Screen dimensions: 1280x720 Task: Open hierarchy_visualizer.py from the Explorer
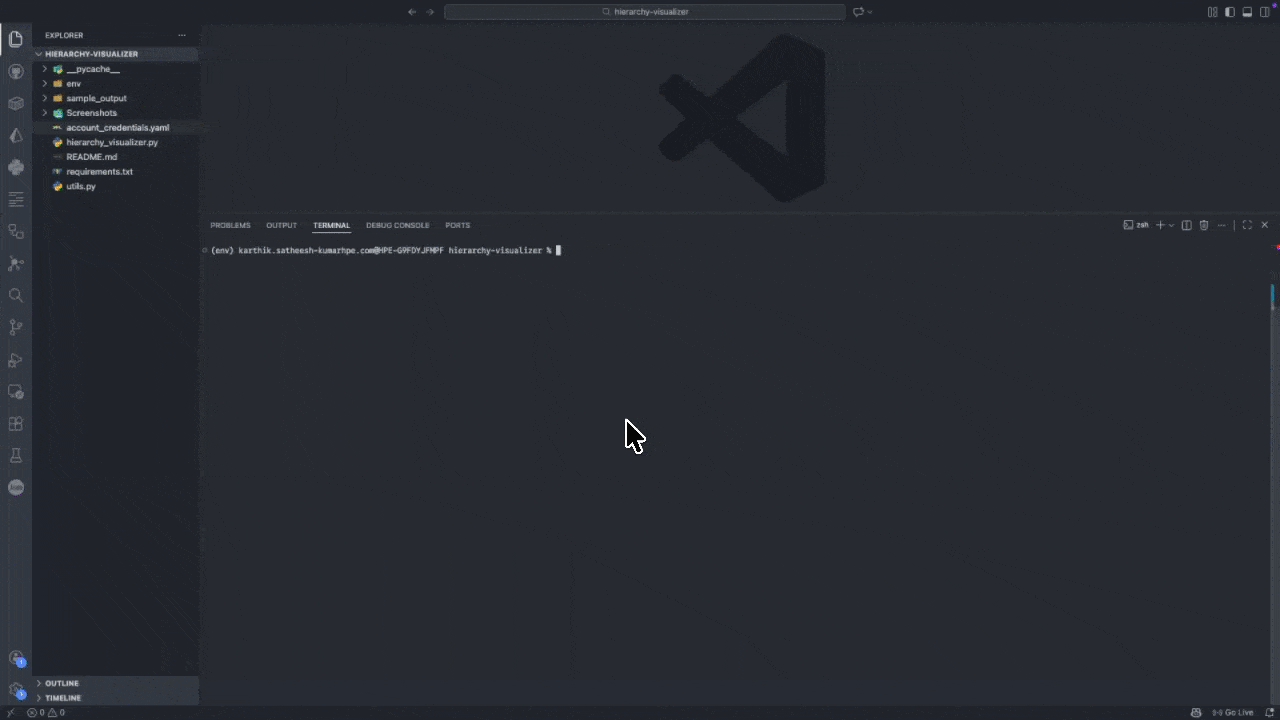(112, 142)
